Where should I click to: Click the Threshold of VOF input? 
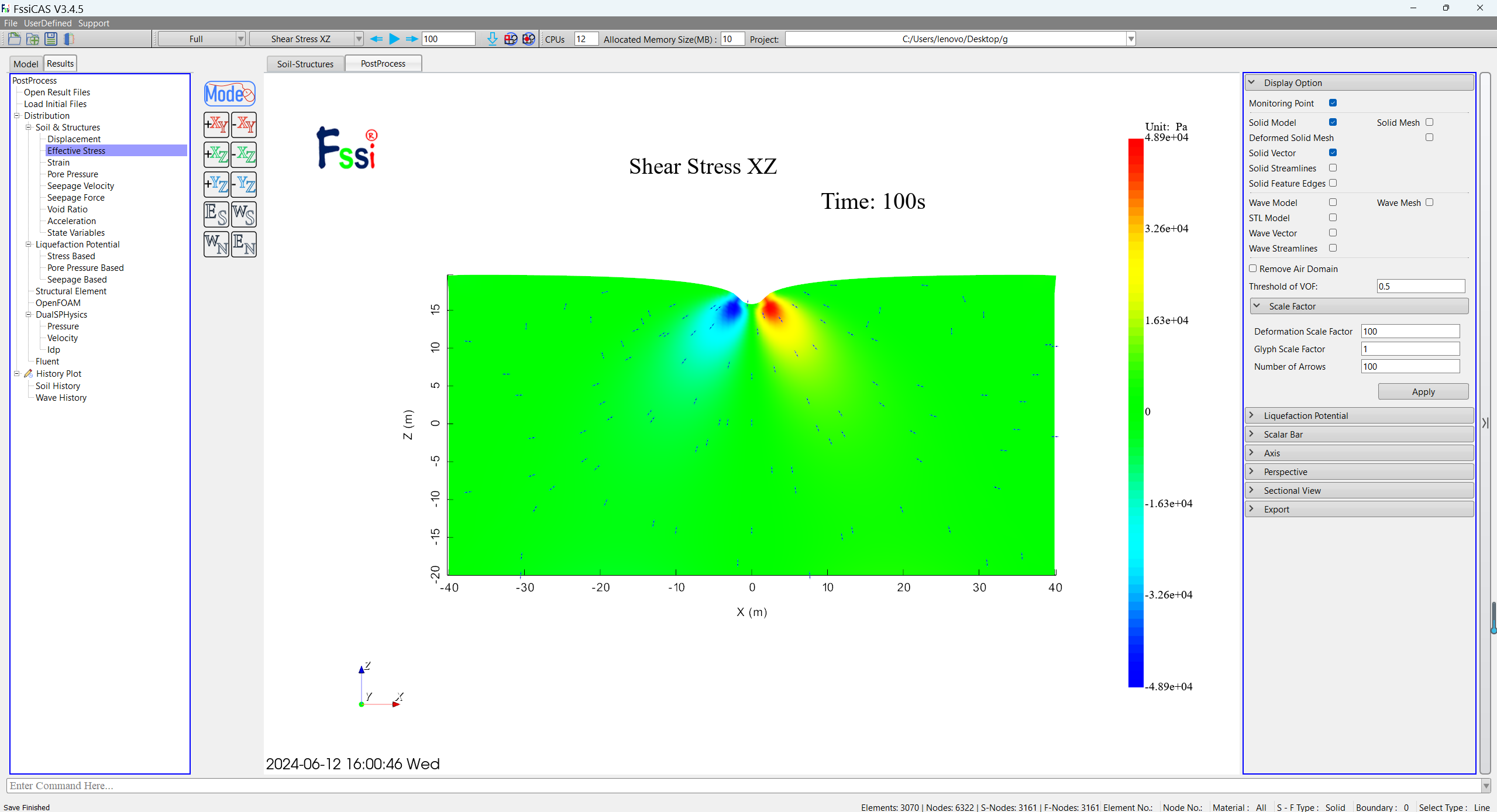tap(1420, 287)
